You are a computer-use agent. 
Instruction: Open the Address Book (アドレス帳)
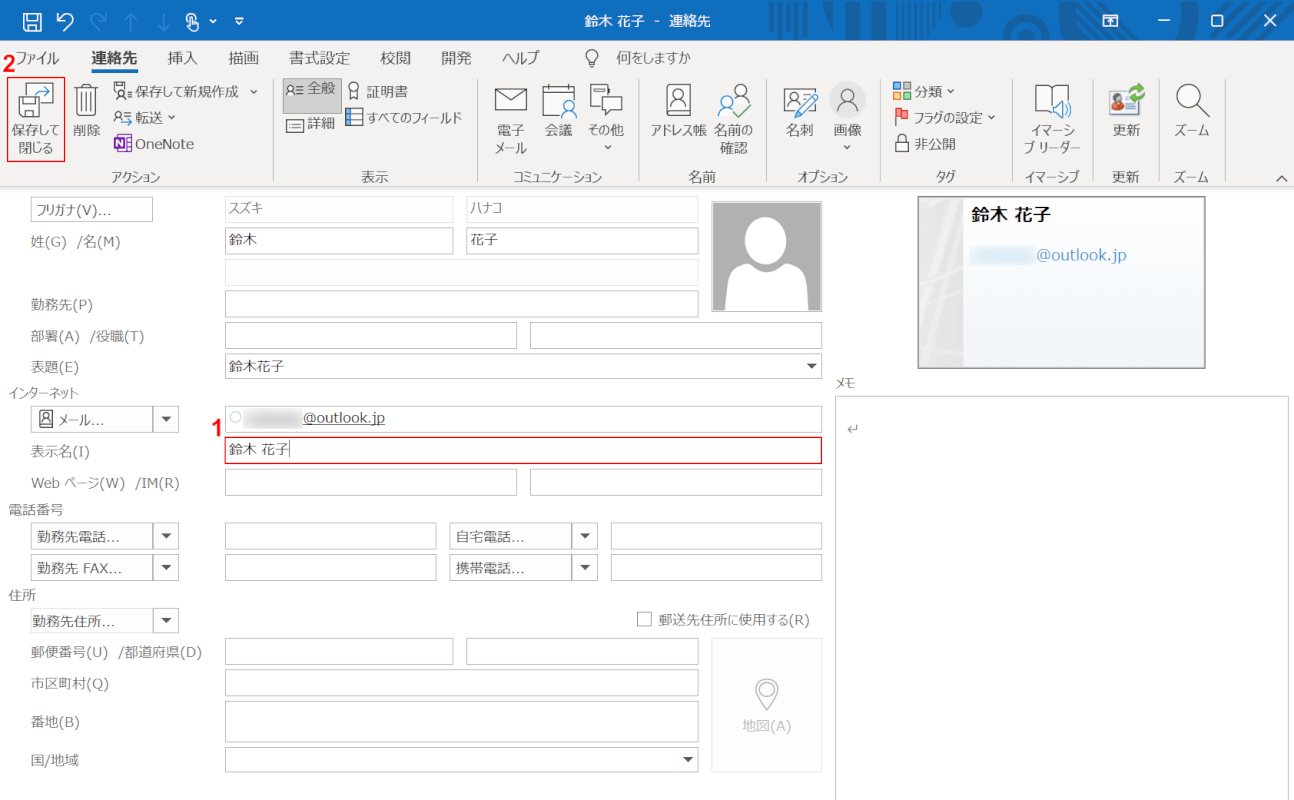[x=678, y=110]
